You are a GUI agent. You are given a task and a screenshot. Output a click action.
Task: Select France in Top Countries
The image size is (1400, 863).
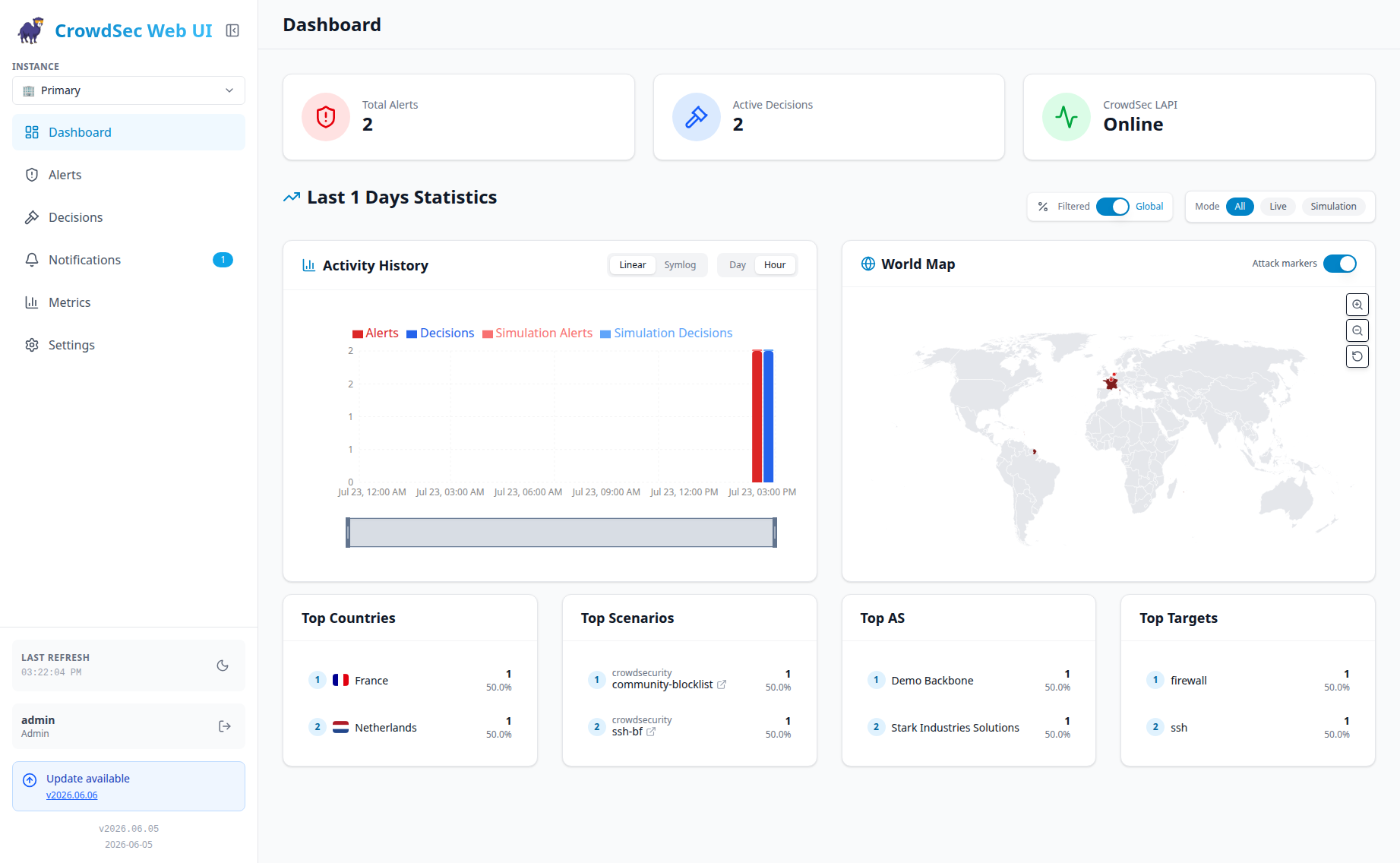[x=410, y=681]
